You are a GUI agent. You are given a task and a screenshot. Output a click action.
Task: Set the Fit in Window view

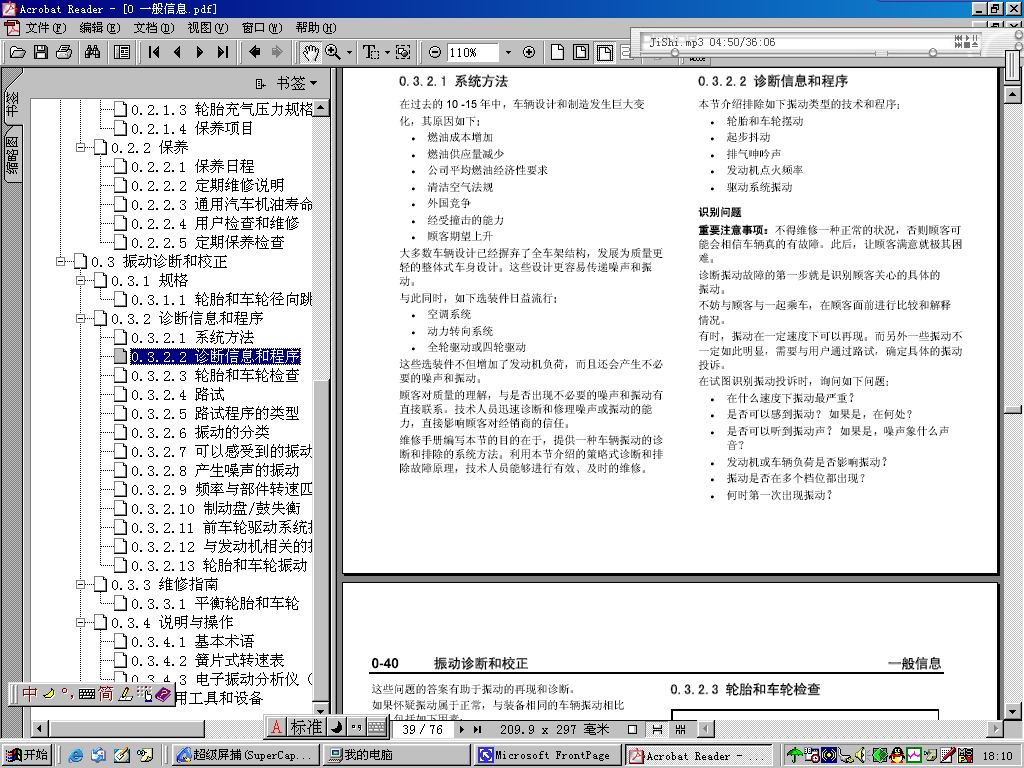coord(581,52)
